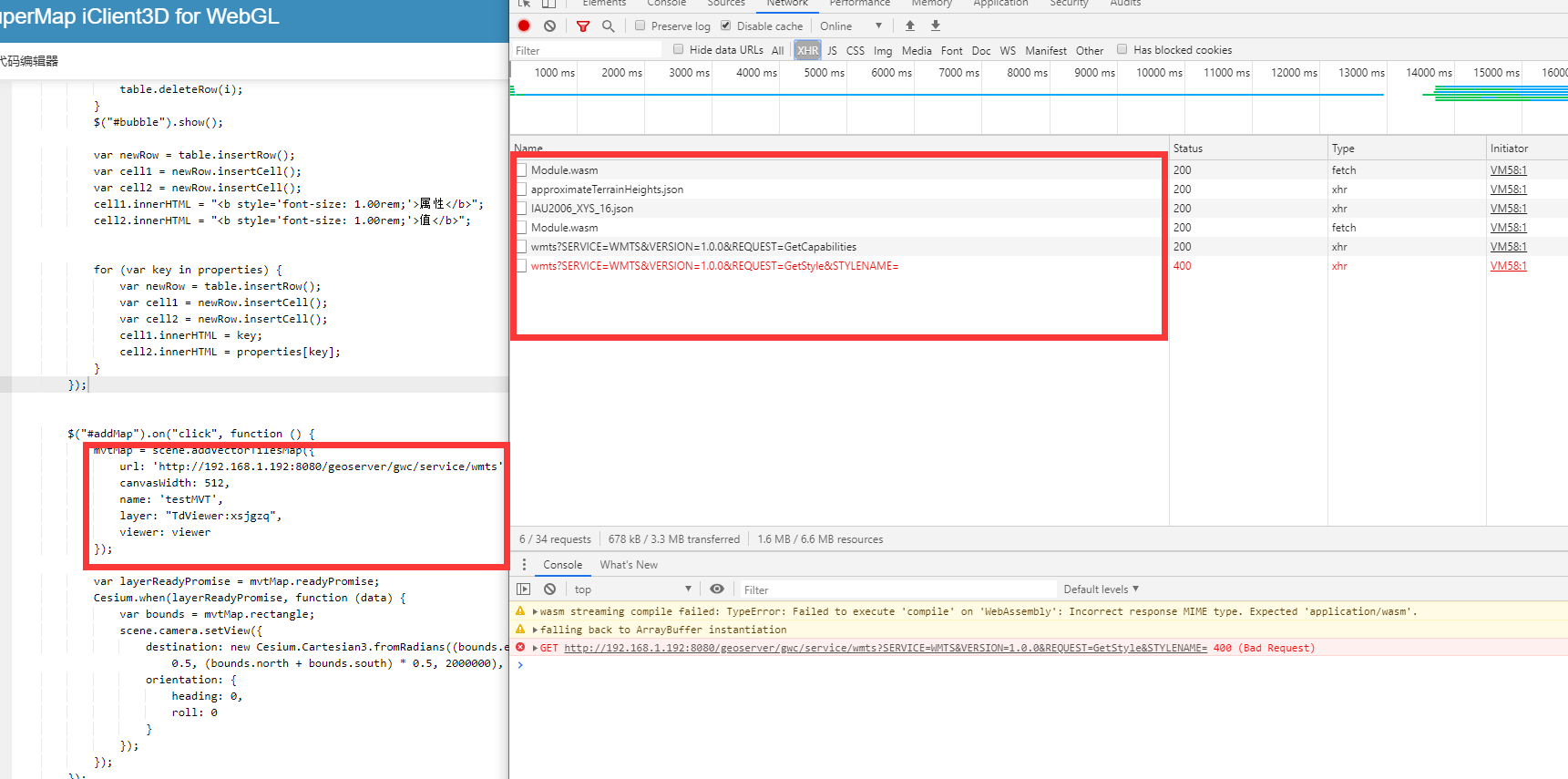Open VM58:1 initiator of approximateTerrainHeights.json
Image resolution: width=1568 pixels, height=779 pixels.
pos(1508,190)
